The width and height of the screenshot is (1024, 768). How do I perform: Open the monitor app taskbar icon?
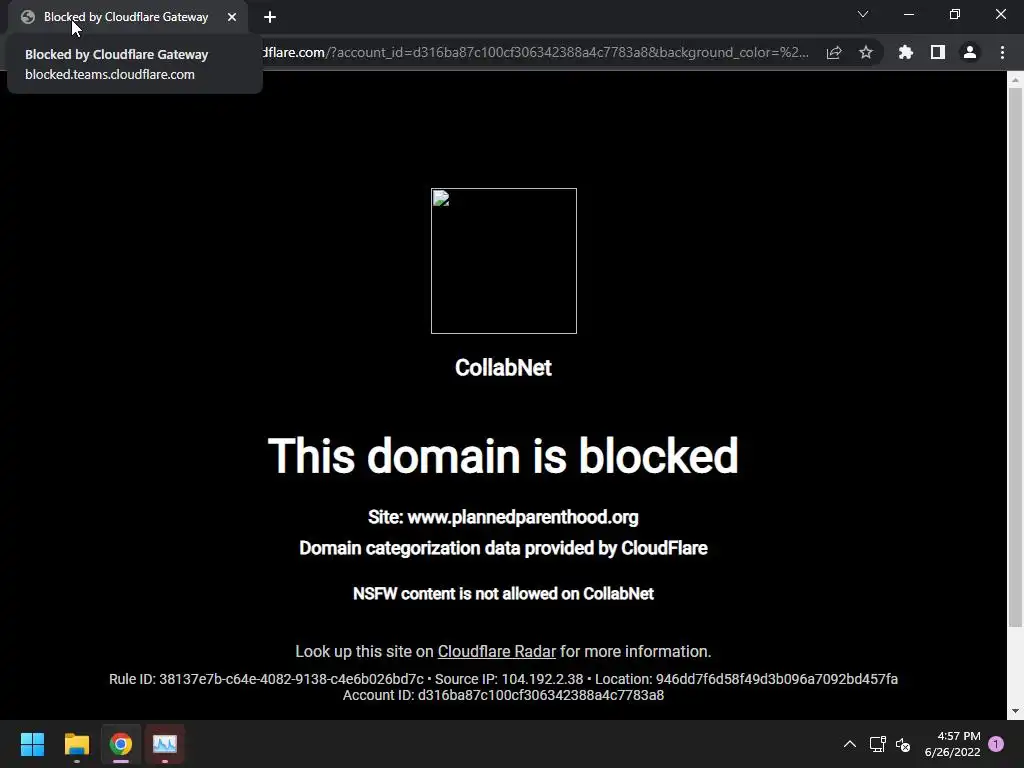pos(165,744)
